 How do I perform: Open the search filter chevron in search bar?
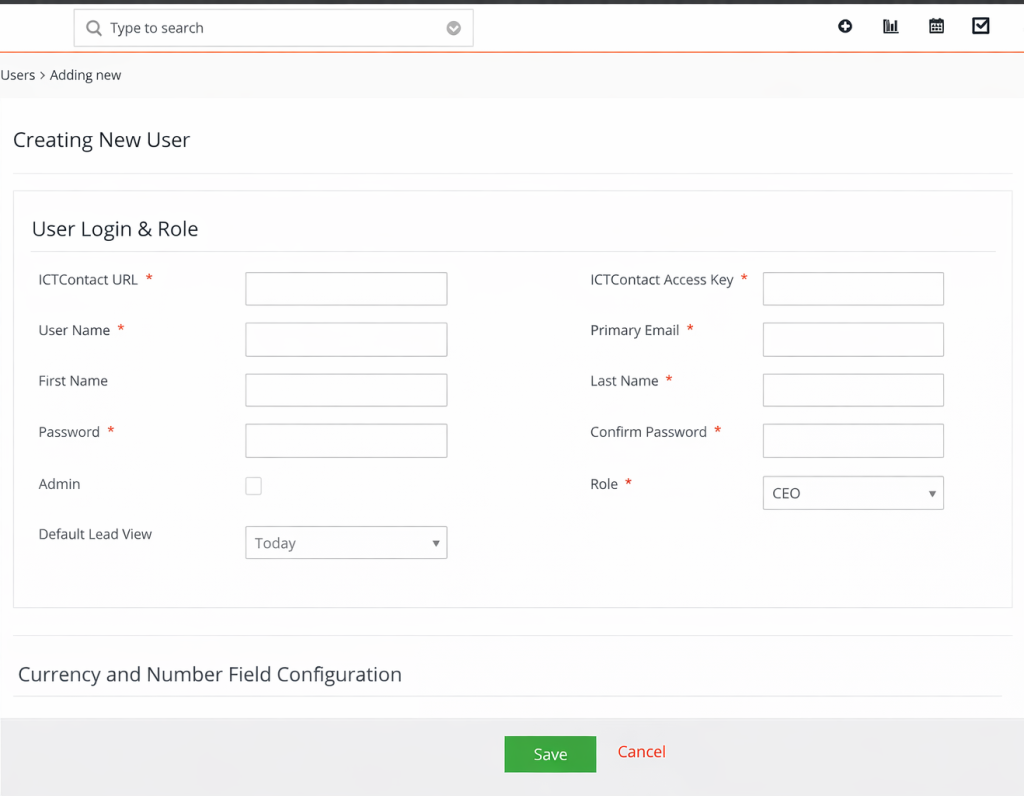coord(453,28)
